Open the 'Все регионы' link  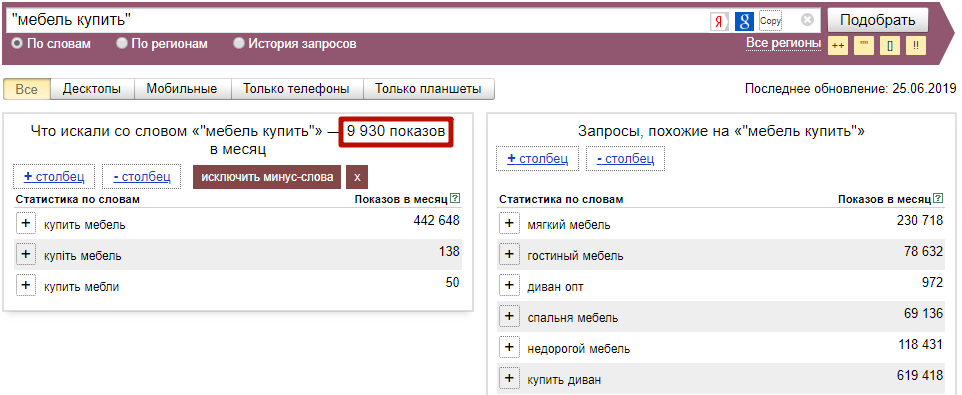click(x=783, y=43)
